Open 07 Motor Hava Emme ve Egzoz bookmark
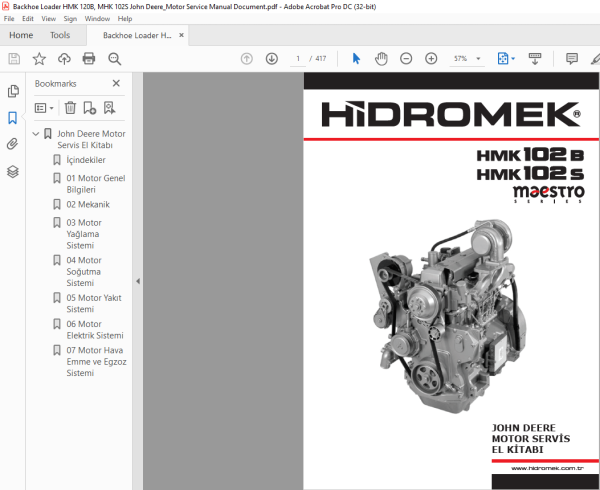 tap(96, 361)
